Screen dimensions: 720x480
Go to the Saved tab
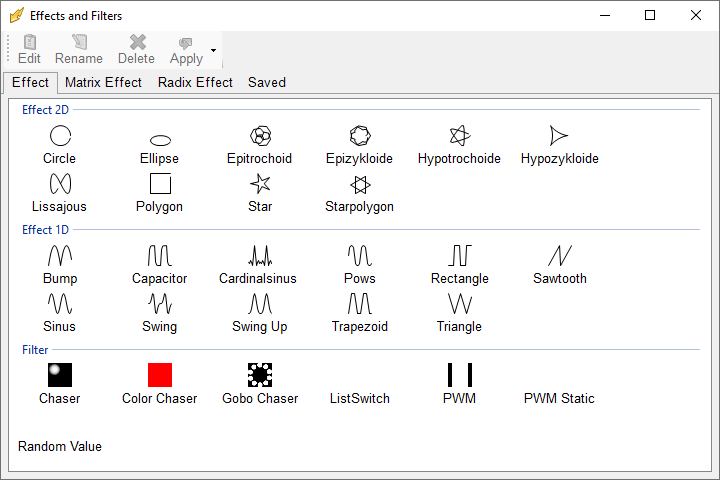[x=267, y=83]
